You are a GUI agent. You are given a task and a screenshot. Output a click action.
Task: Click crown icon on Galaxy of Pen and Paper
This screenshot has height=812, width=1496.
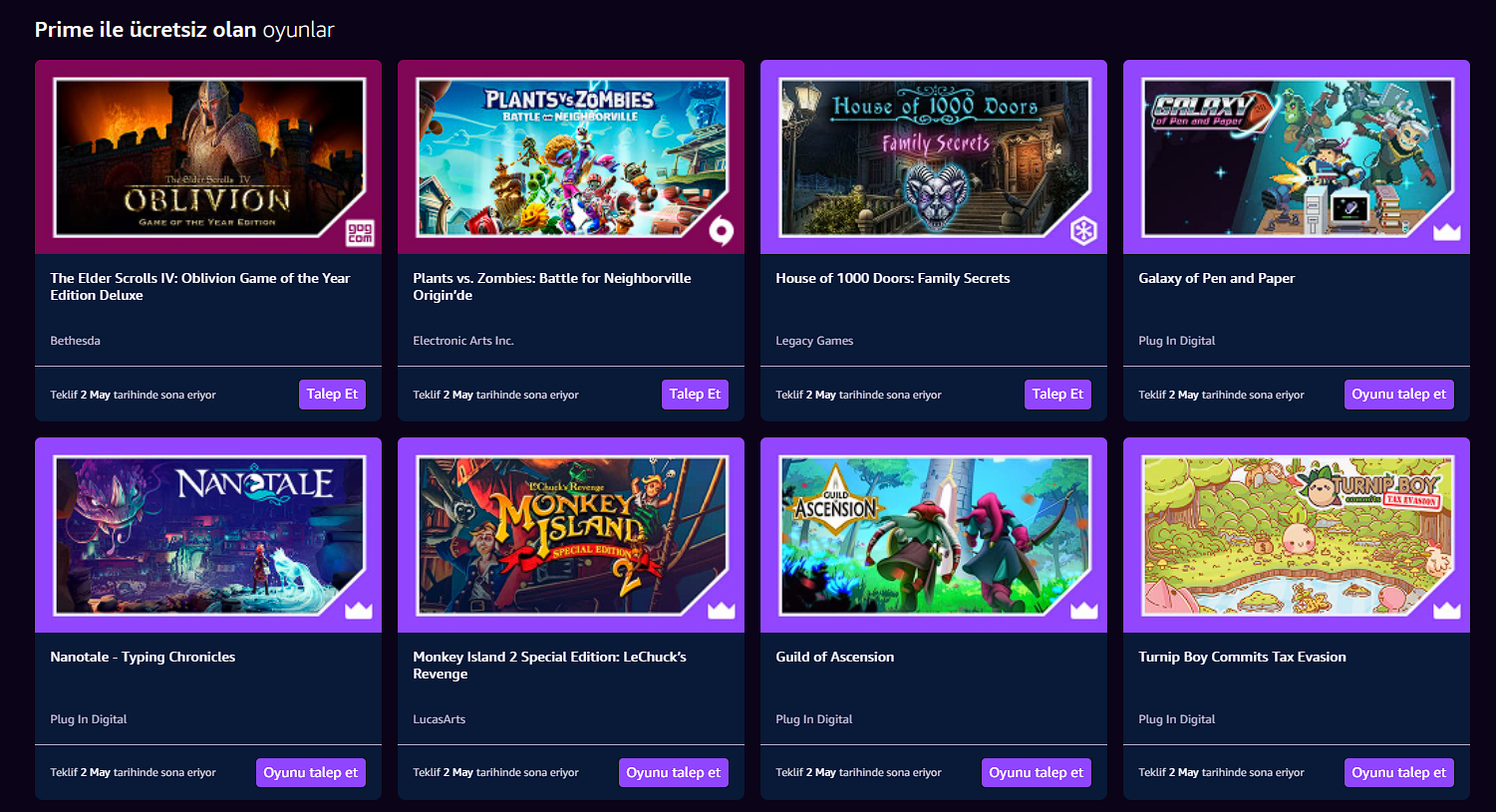1446,232
